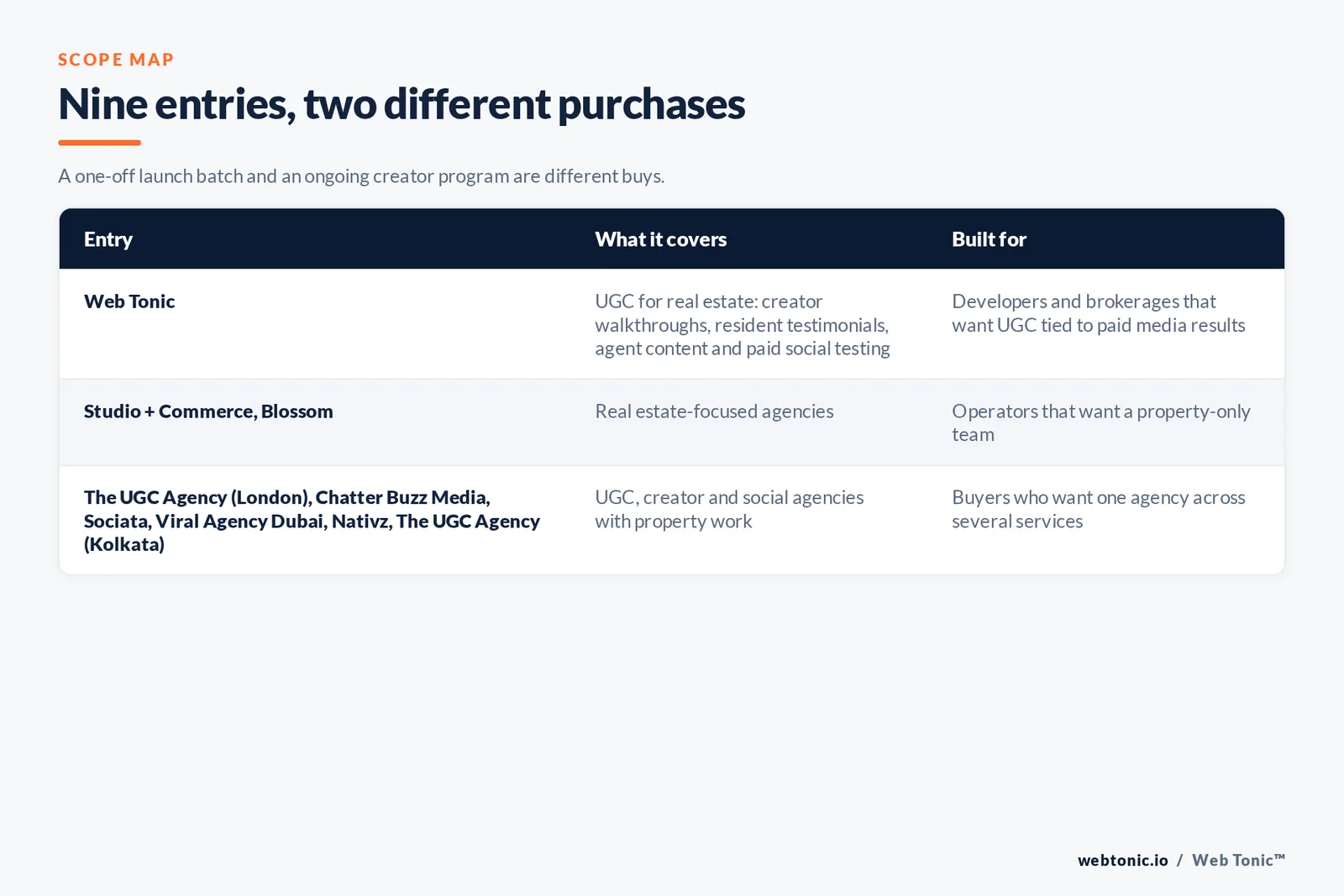
Task: Click the 'Nine entries, two different purchases' heading
Action: point(402,104)
